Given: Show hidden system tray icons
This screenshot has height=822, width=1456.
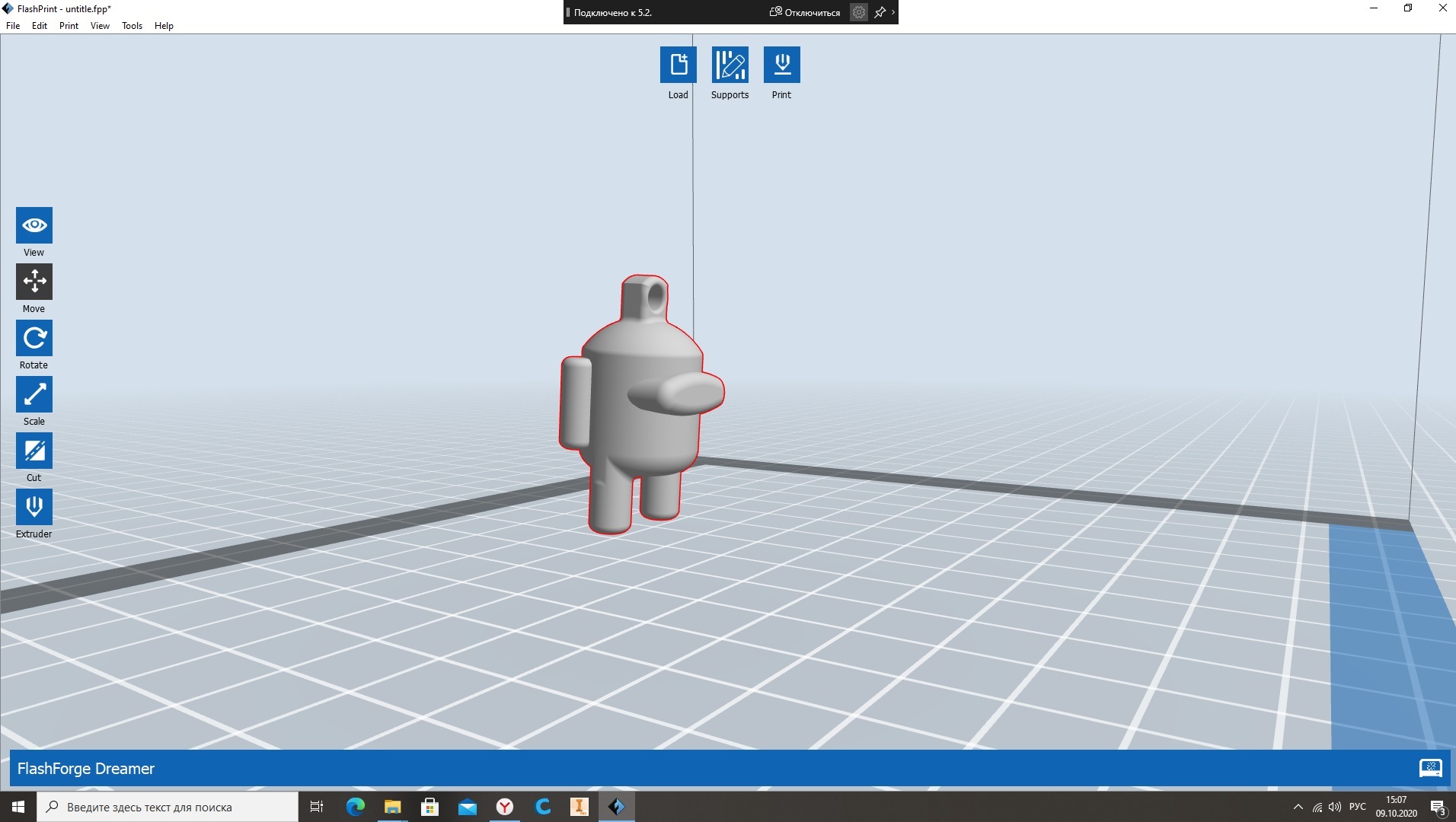Looking at the screenshot, I should [x=1298, y=807].
